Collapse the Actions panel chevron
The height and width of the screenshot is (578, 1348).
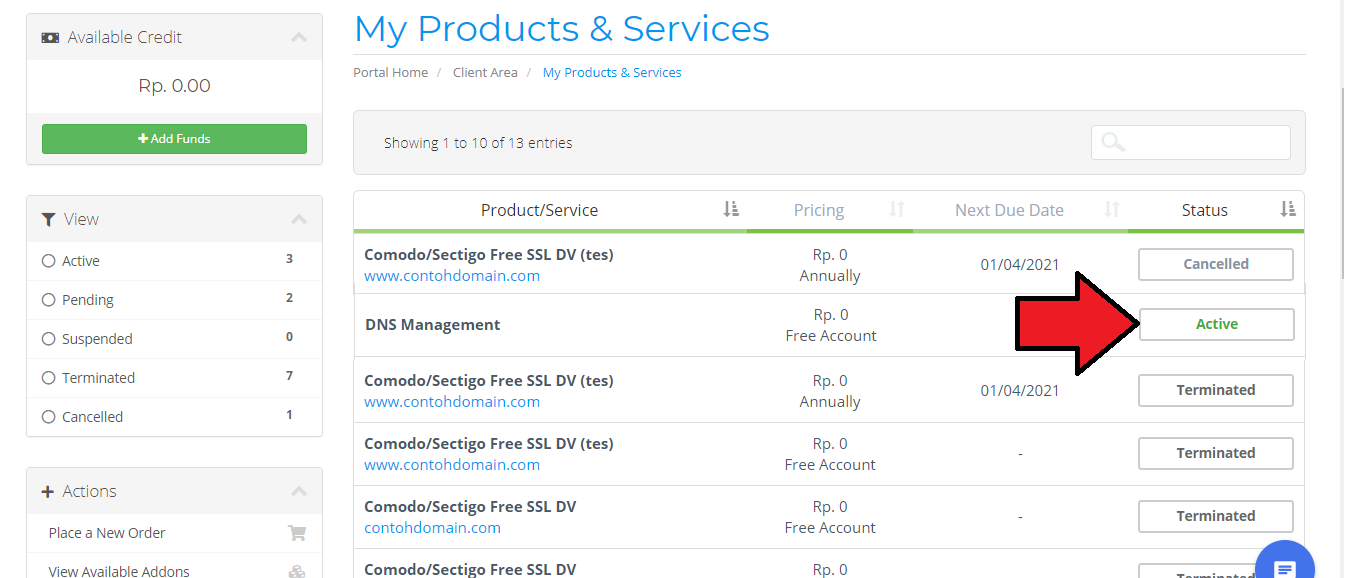coord(298,491)
